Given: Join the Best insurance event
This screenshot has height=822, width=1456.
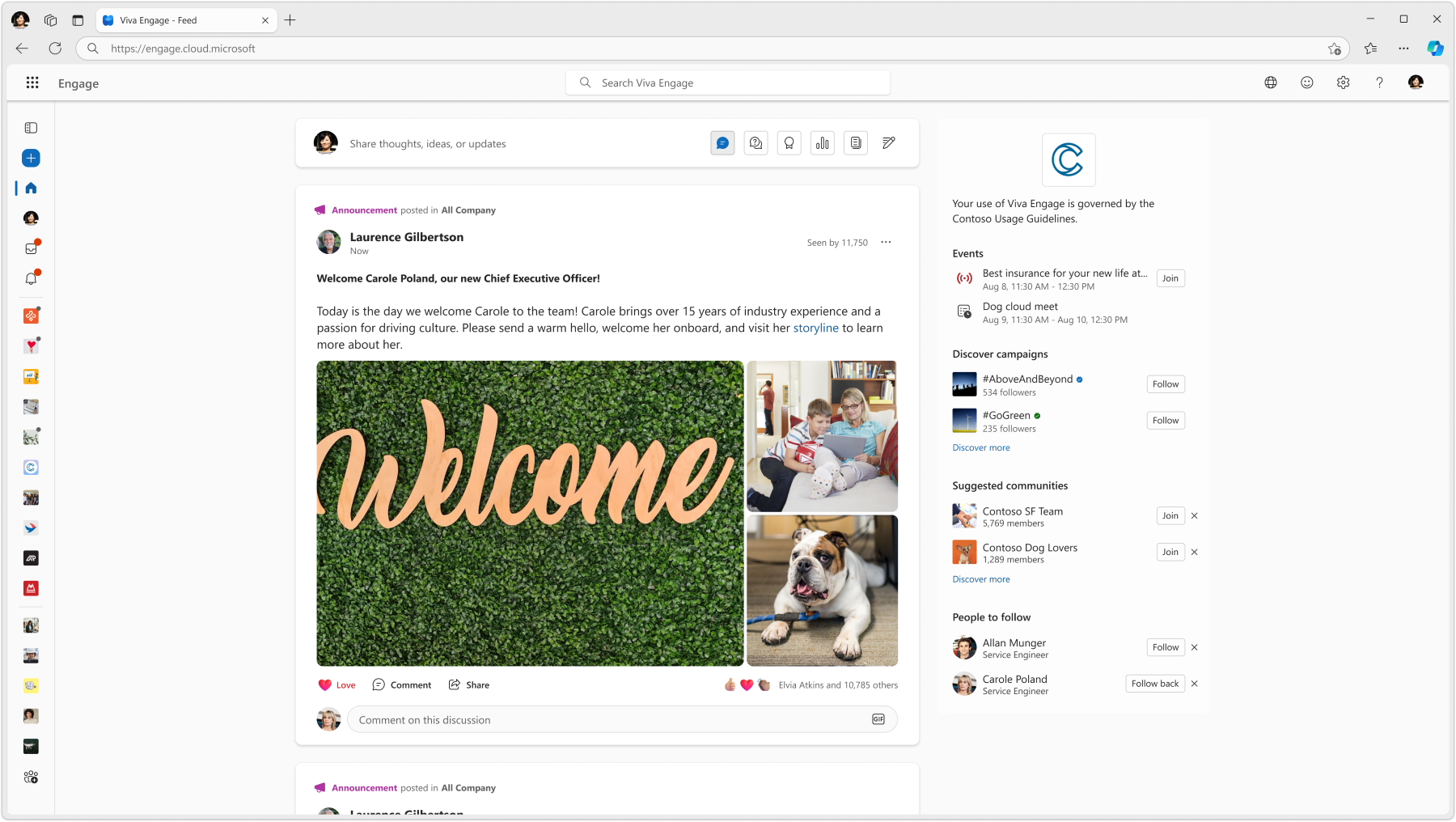Looking at the screenshot, I should (1170, 278).
